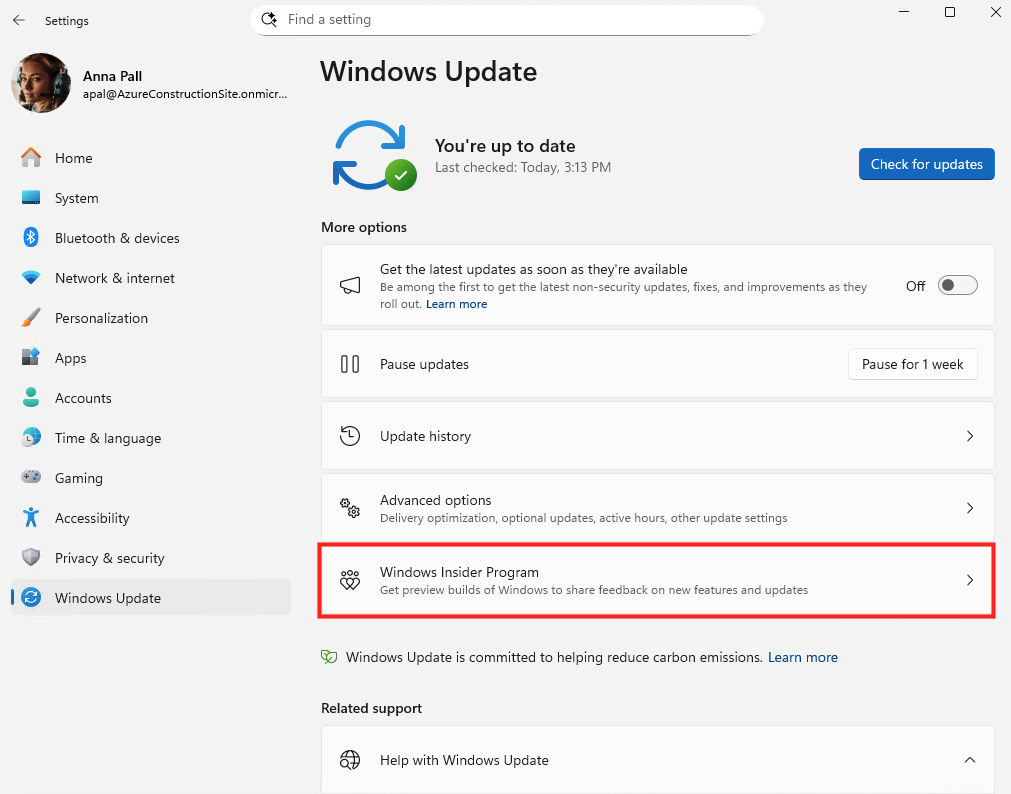This screenshot has height=794, width=1011.
Task: Click the Pause for 1 week button
Action: click(912, 364)
